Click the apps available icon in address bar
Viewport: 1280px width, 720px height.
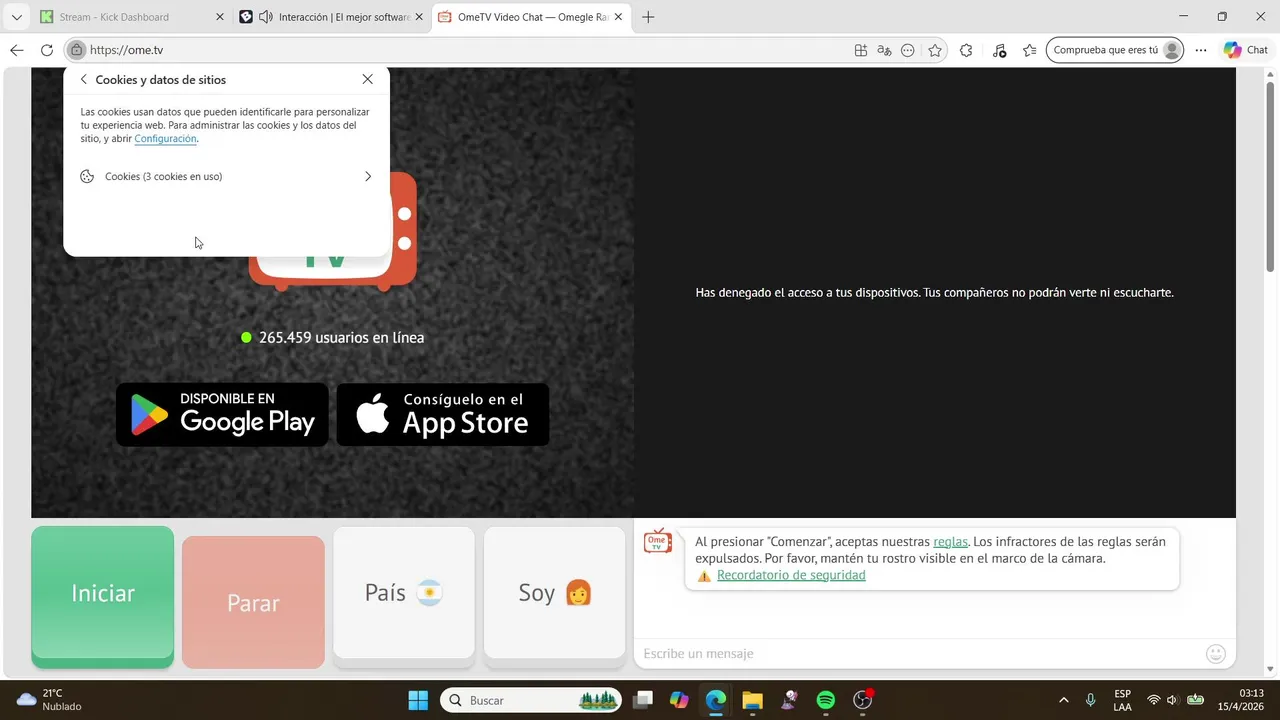(x=861, y=50)
